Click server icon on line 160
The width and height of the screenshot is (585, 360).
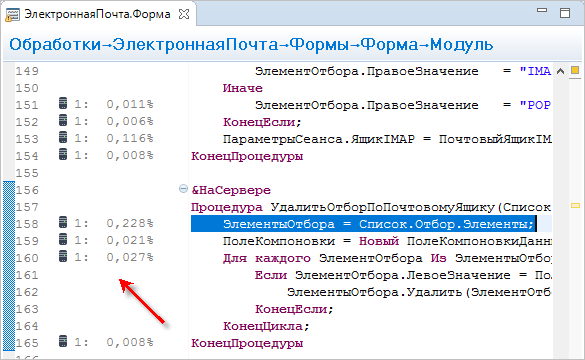pos(63,256)
